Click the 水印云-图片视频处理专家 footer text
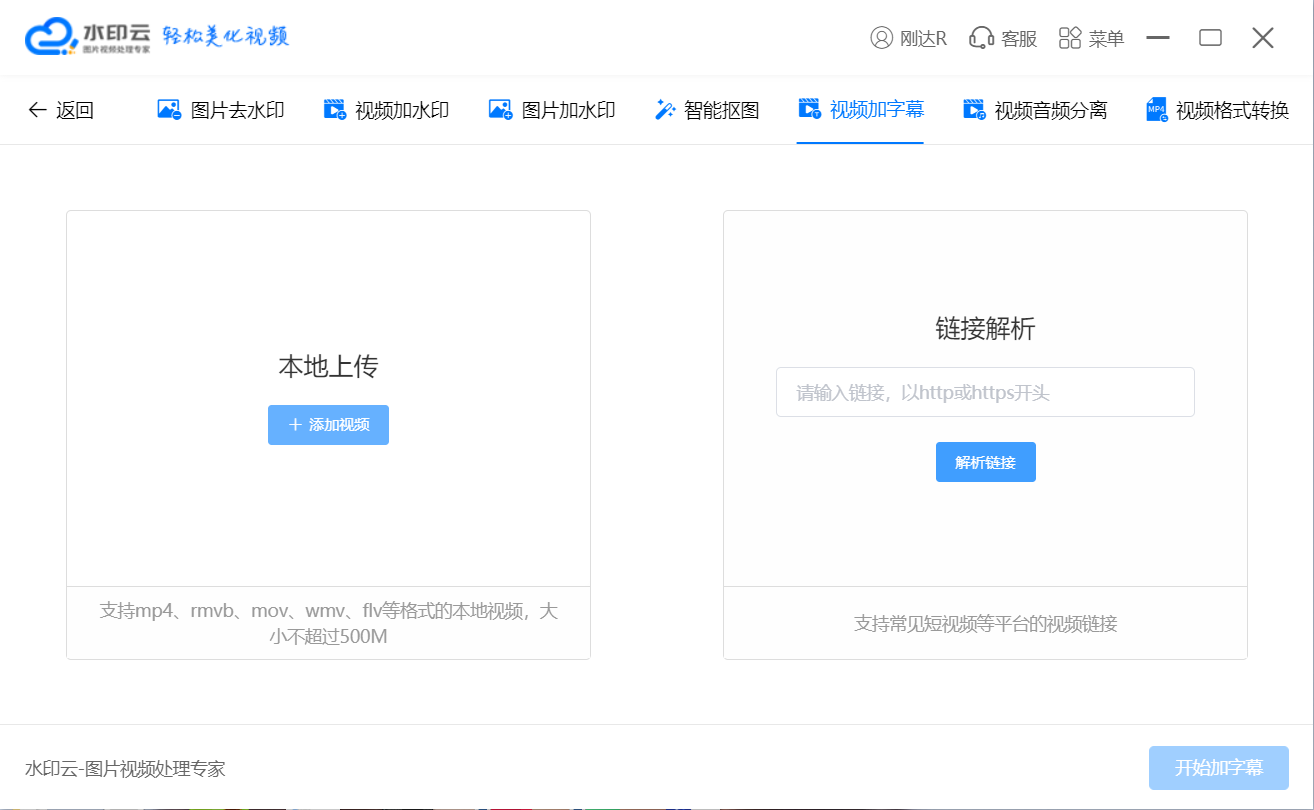Viewport: 1314px width, 810px height. point(125,768)
